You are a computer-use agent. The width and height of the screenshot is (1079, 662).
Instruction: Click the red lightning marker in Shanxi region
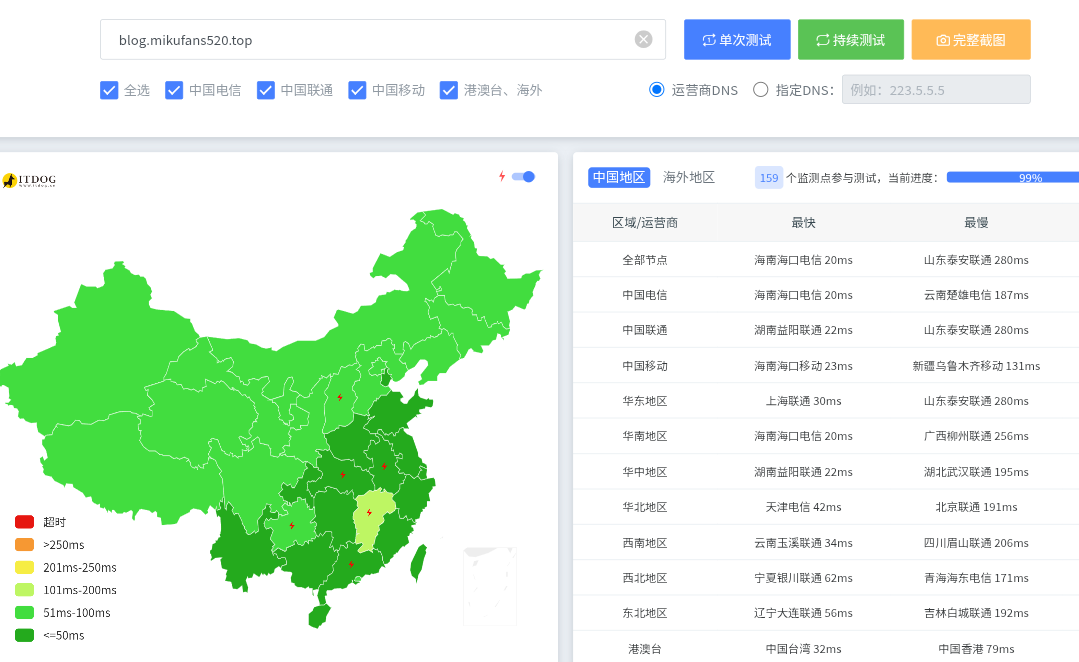pos(339,398)
